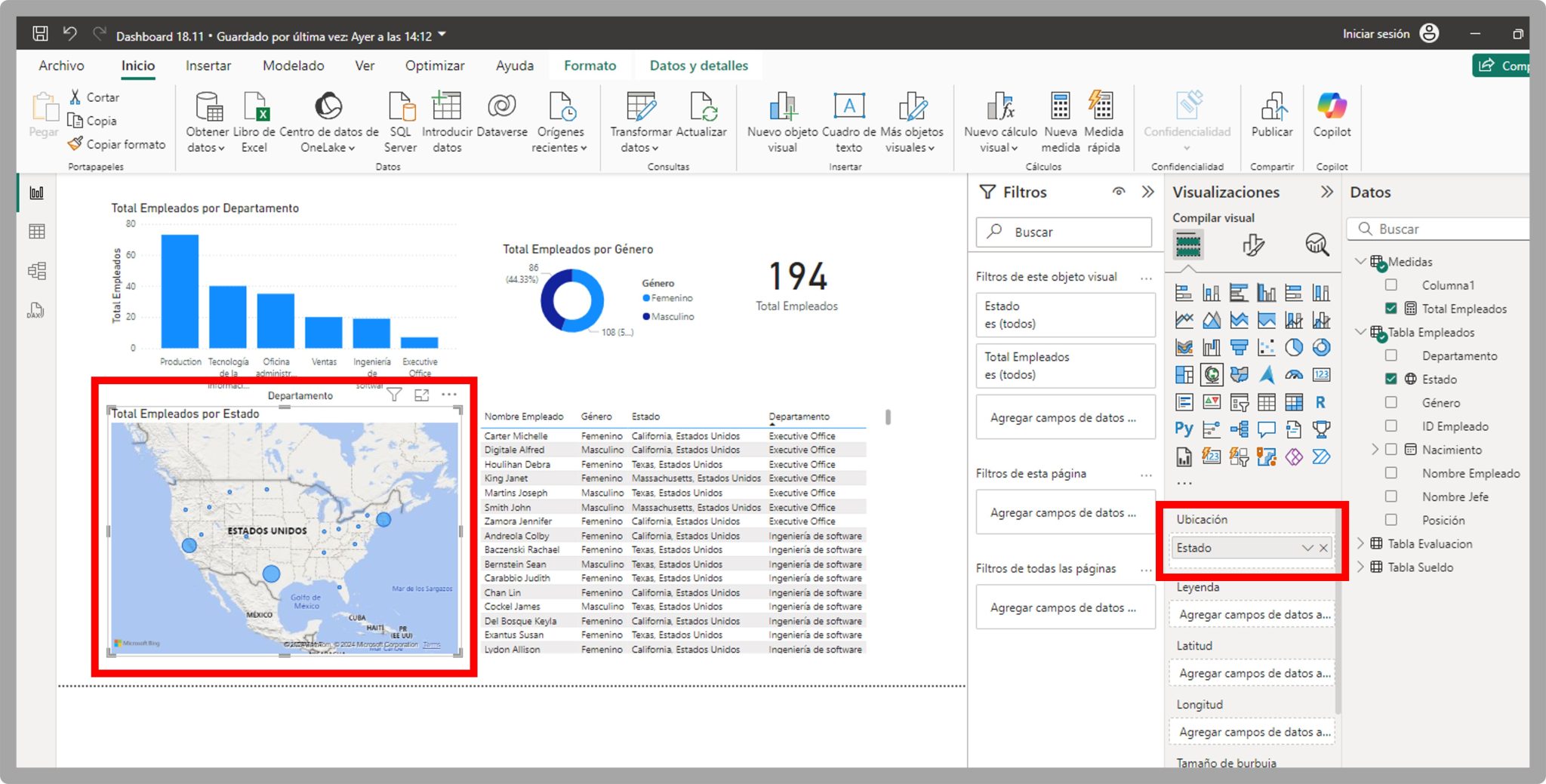Check the Género field checkbox

pyautogui.click(x=1391, y=402)
